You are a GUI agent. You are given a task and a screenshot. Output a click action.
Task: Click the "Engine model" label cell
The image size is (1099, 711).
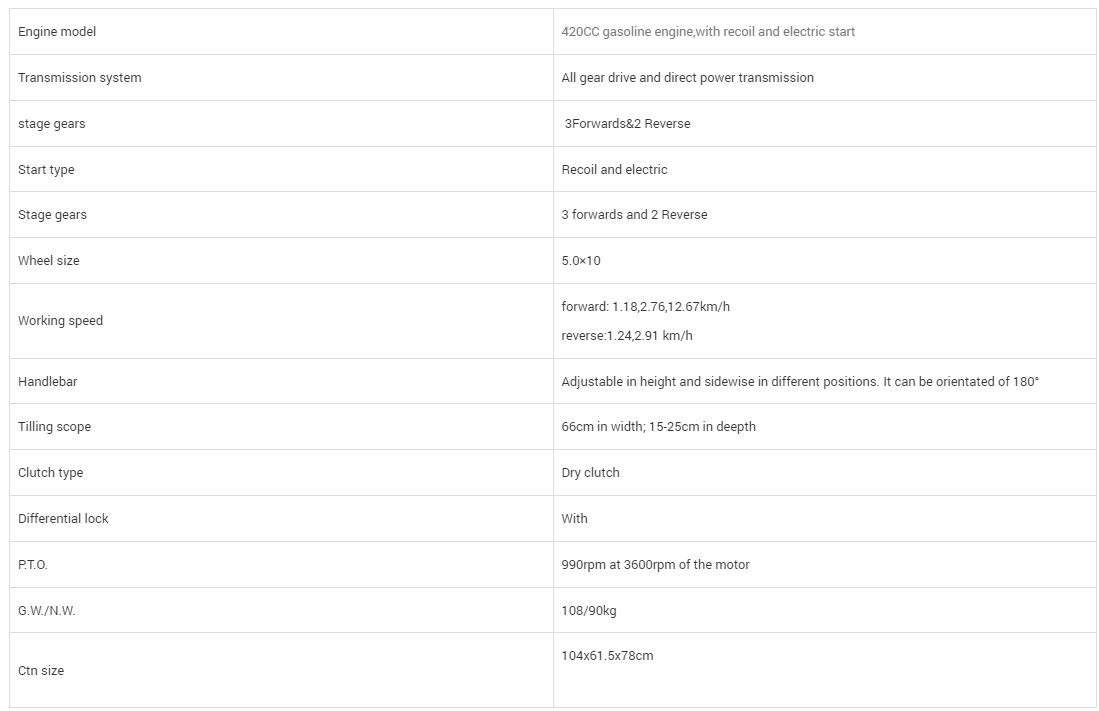(57, 32)
